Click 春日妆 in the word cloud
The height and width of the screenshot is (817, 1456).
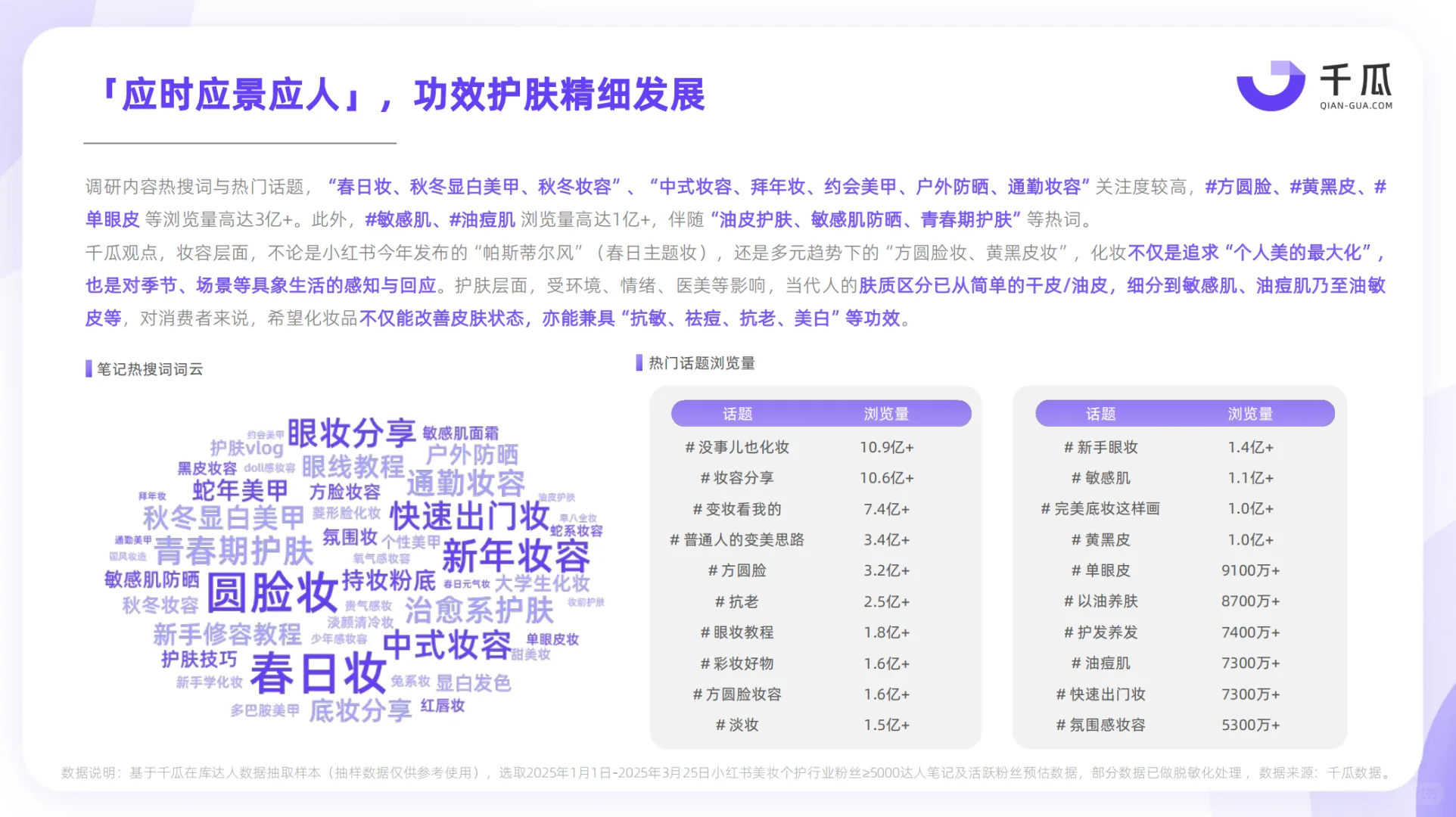[318, 672]
